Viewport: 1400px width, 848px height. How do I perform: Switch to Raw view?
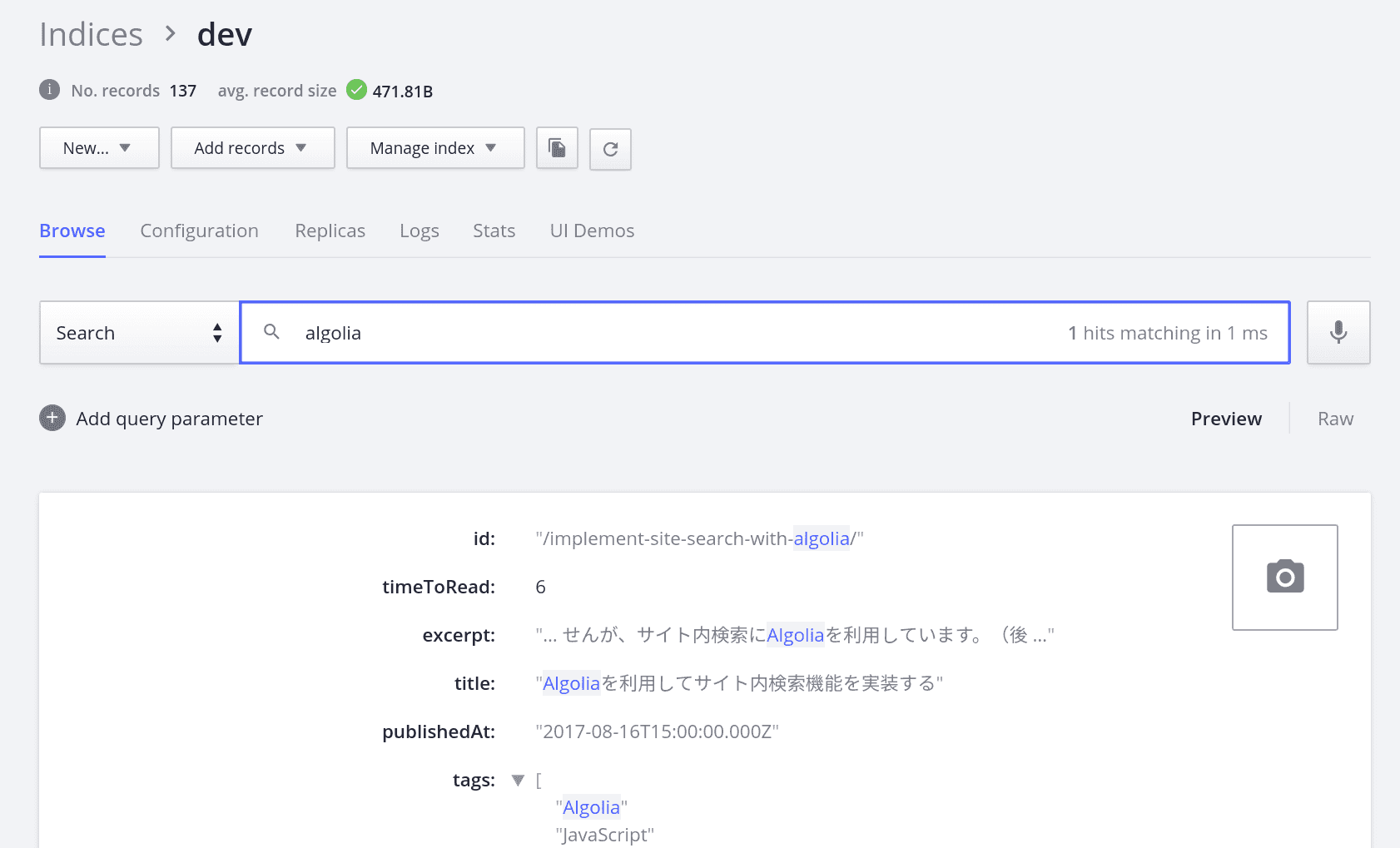[x=1335, y=419]
